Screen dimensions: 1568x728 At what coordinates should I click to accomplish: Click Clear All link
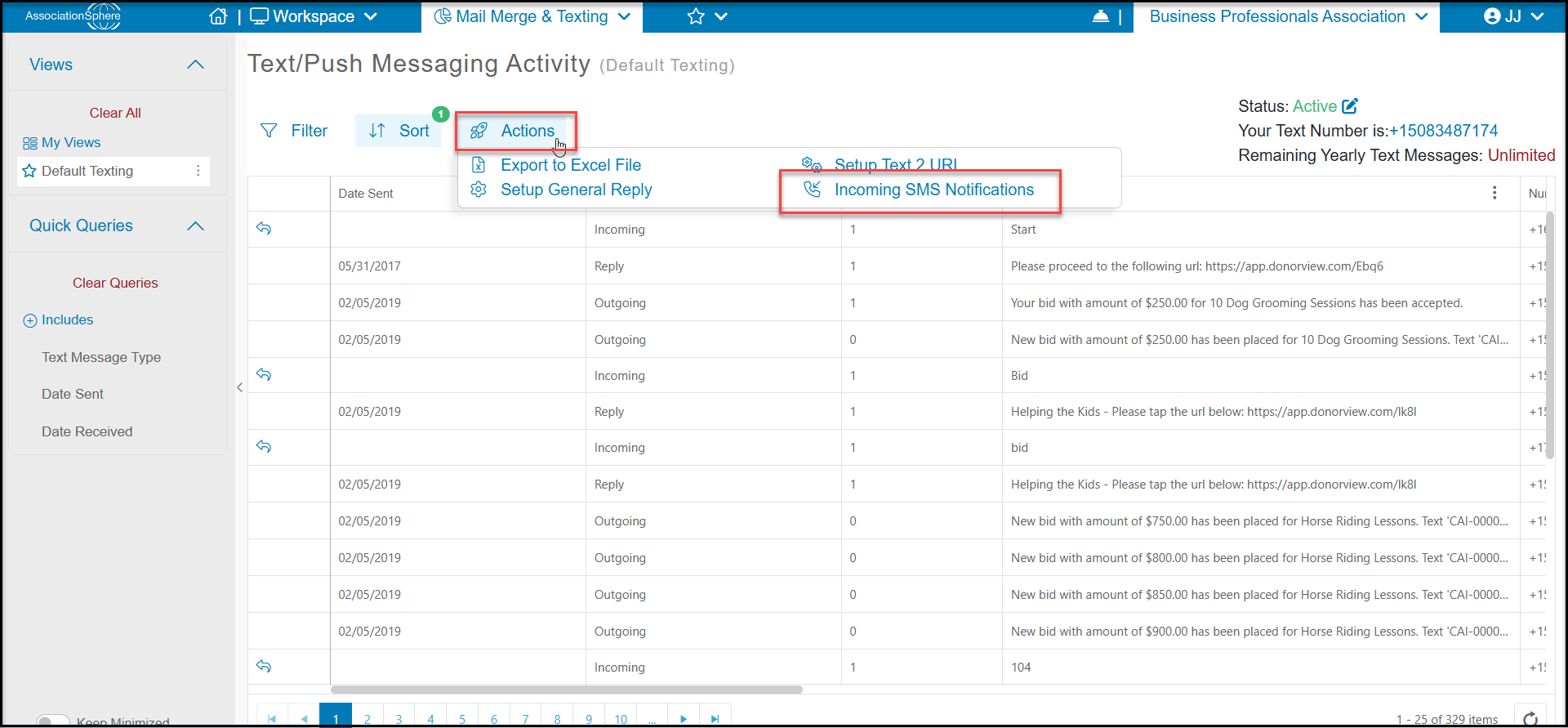point(115,113)
